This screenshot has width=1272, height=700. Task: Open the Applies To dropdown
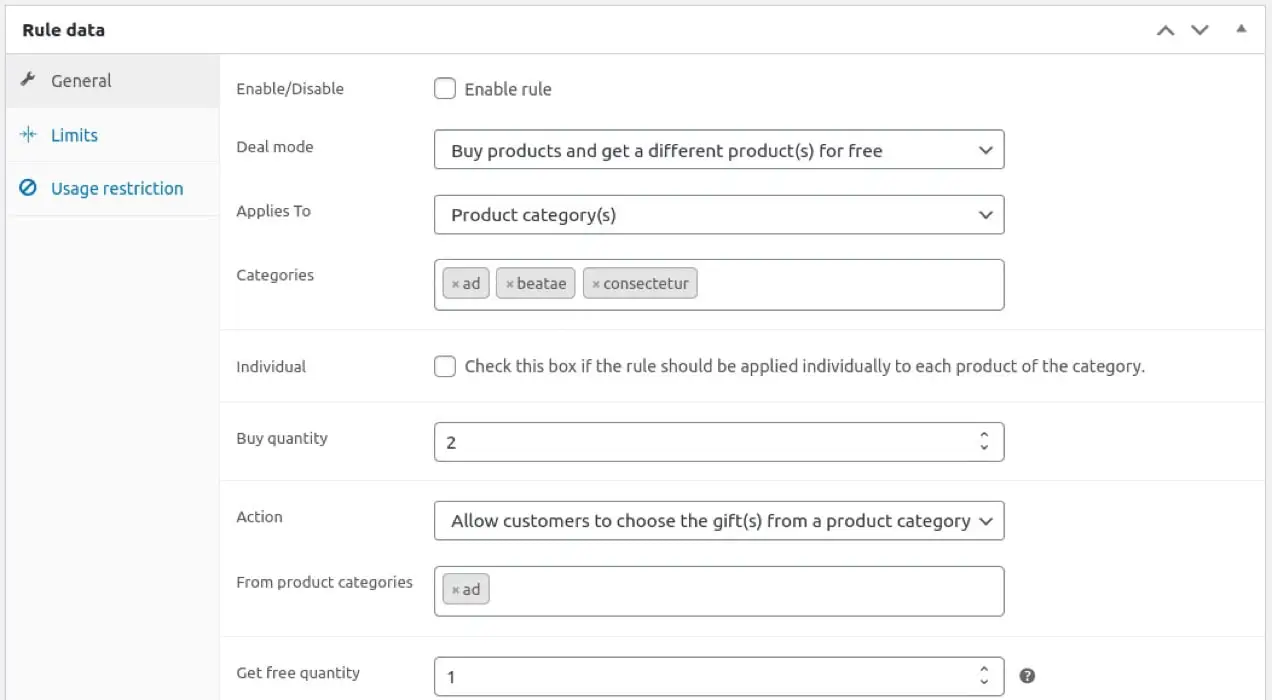click(718, 214)
